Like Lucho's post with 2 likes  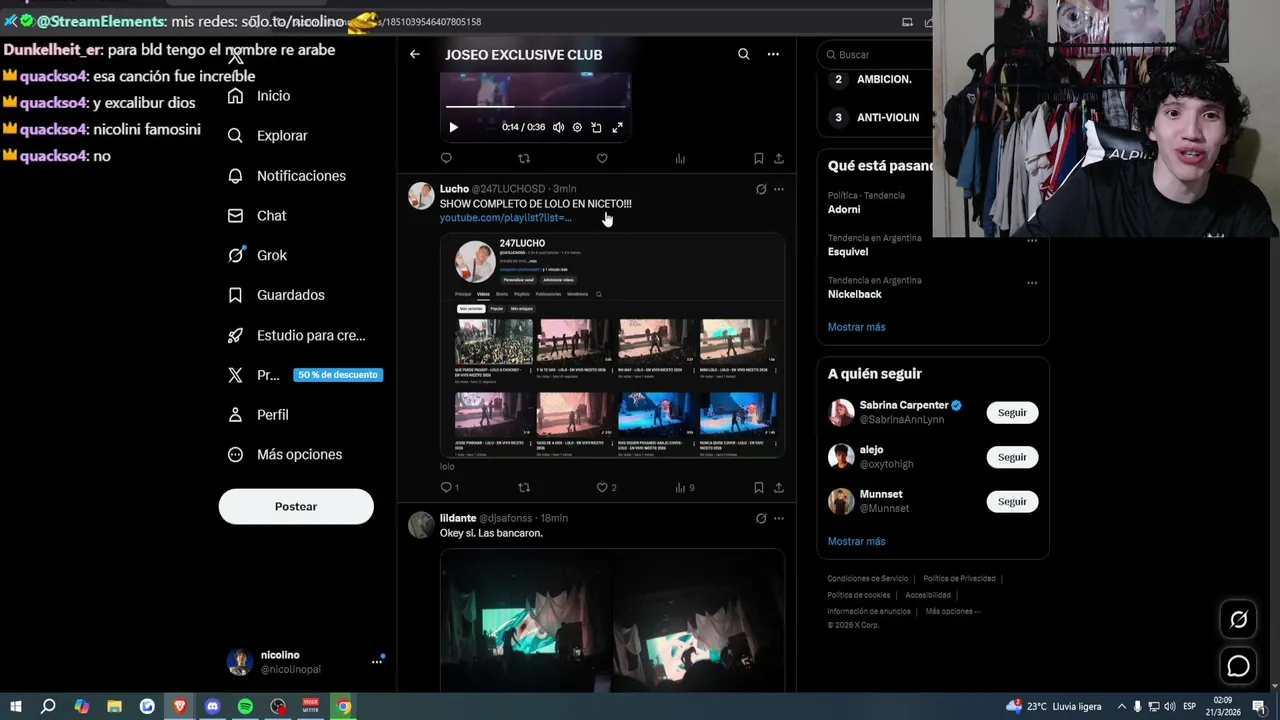coord(606,487)
